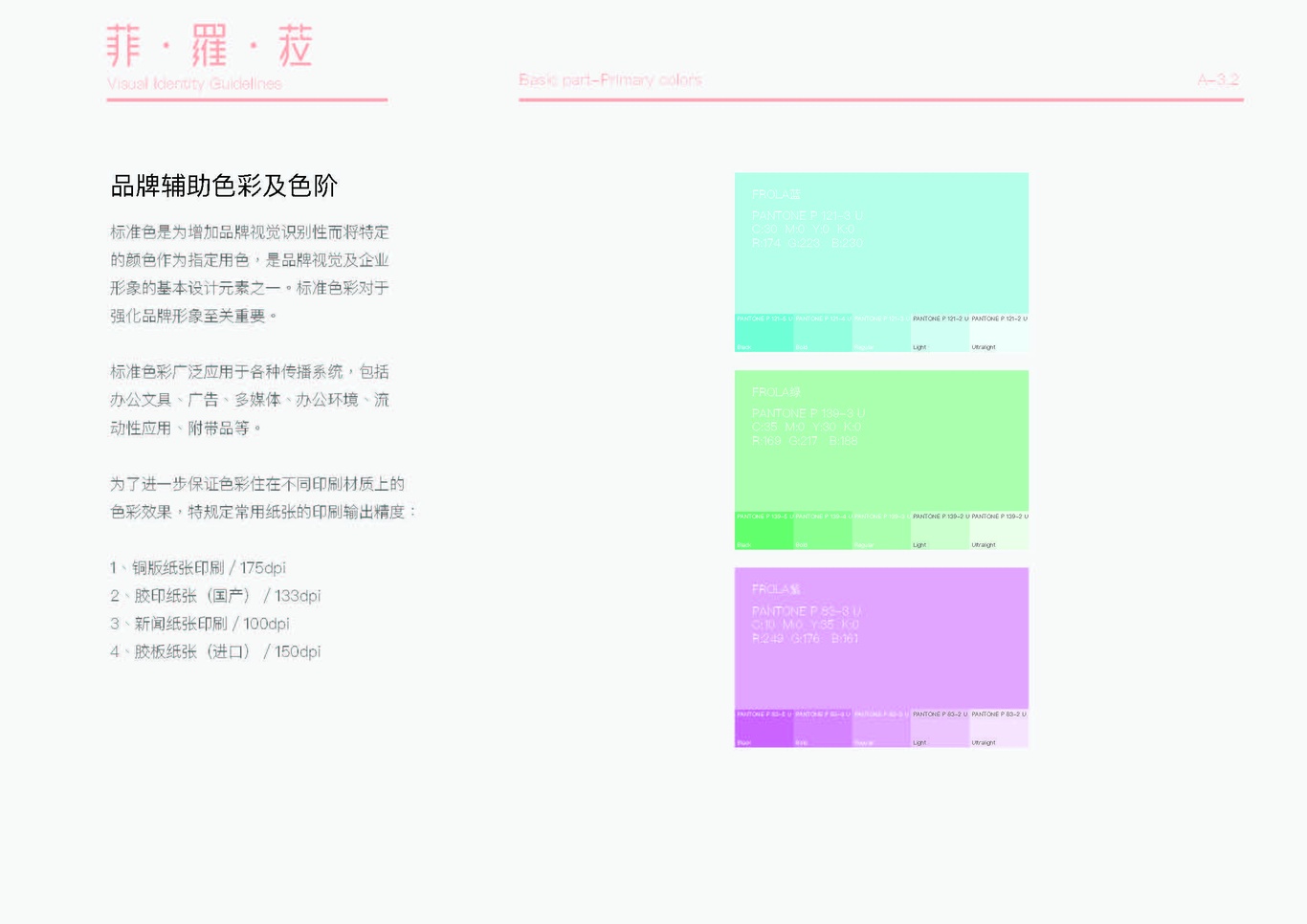Pick the Light tint swatch under FROLA蓝
The image size is (1307, 924).
click(941, 333)
